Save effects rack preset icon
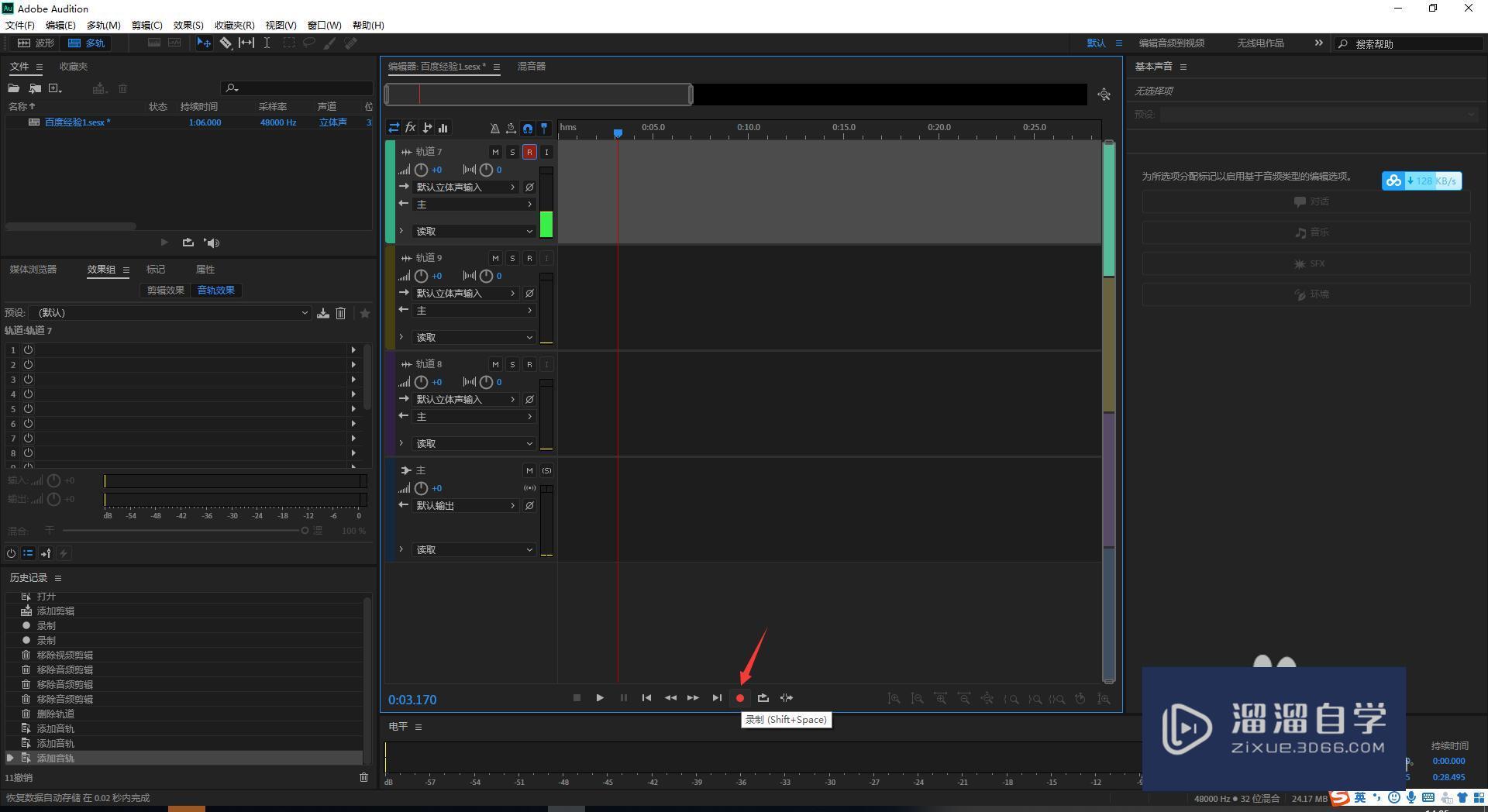 (323, 313)
